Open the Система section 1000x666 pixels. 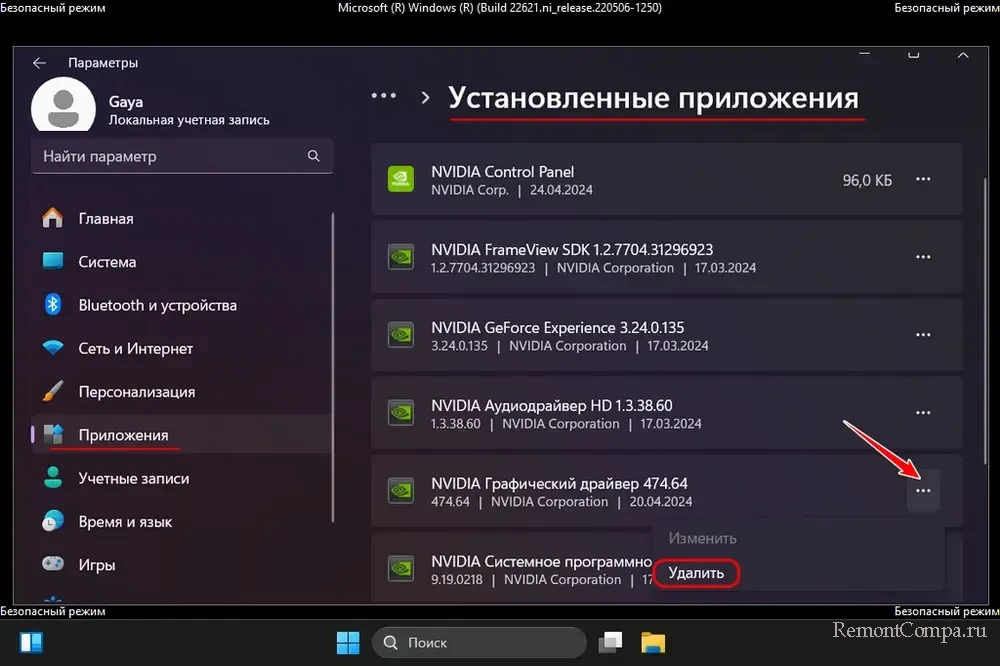point(182,262)
